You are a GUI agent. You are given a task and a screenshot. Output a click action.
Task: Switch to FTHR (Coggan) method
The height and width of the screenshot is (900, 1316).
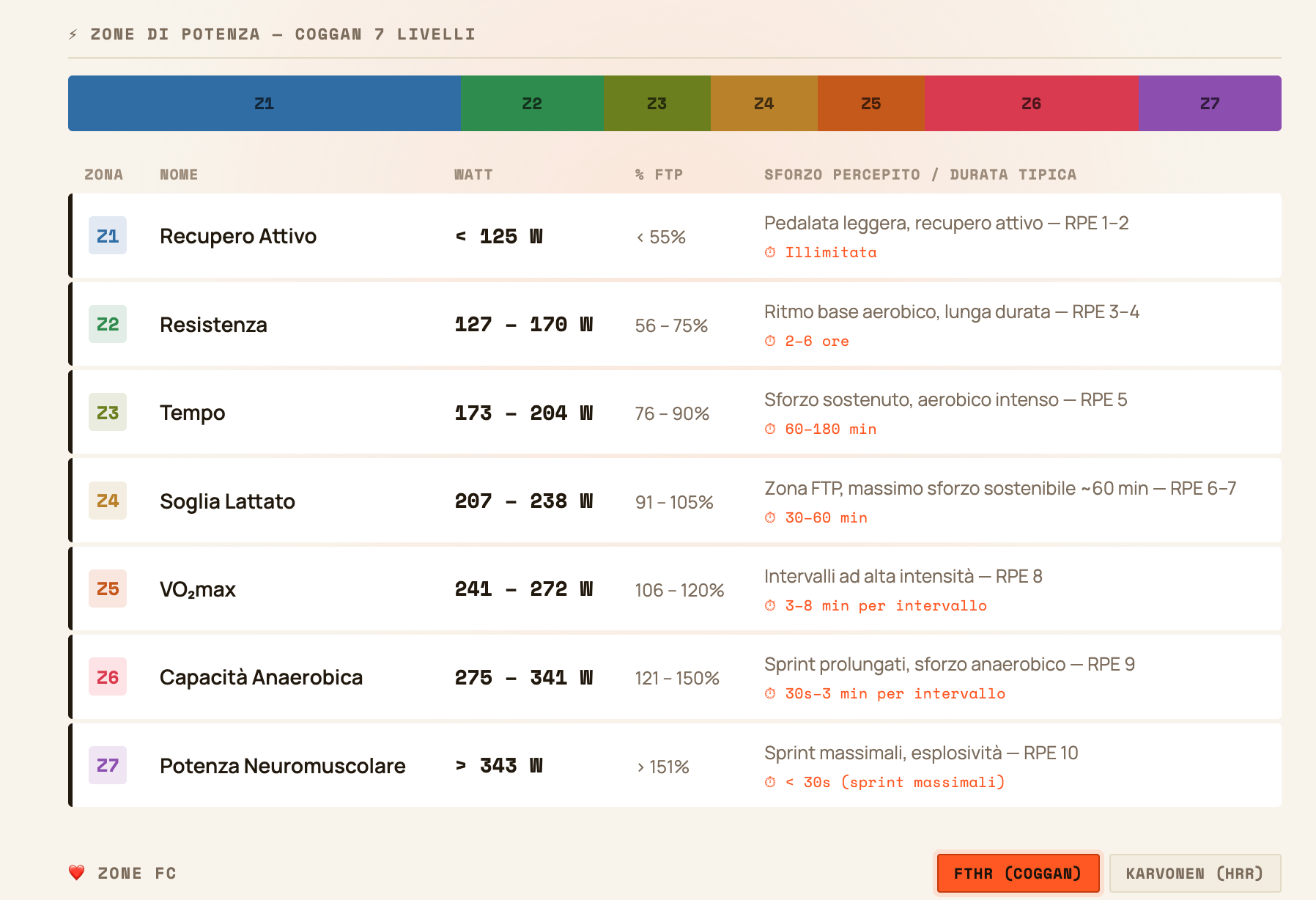click(1018, 873)
